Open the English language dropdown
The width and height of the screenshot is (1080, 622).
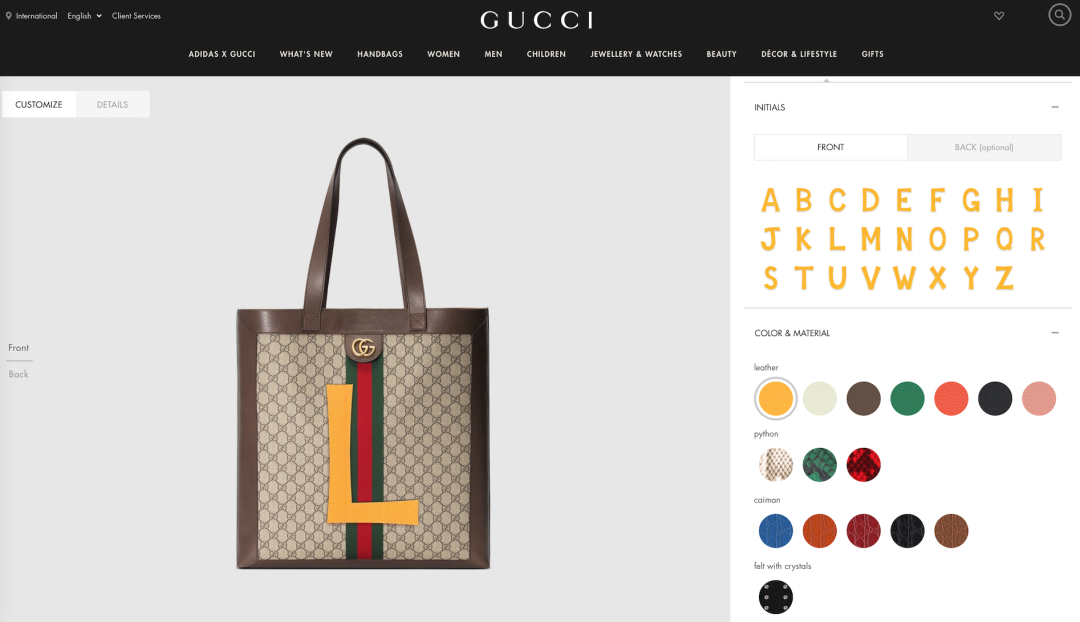tap(84, 16)
